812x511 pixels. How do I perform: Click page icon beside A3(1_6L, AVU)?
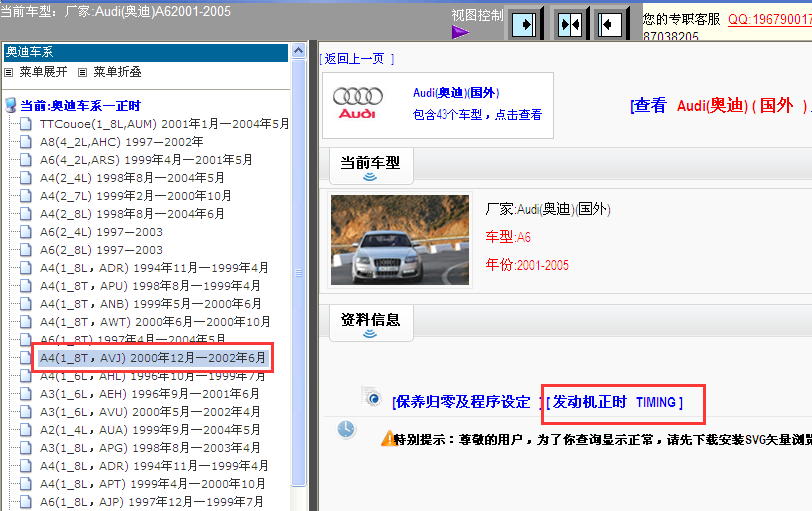click(25, 412)
